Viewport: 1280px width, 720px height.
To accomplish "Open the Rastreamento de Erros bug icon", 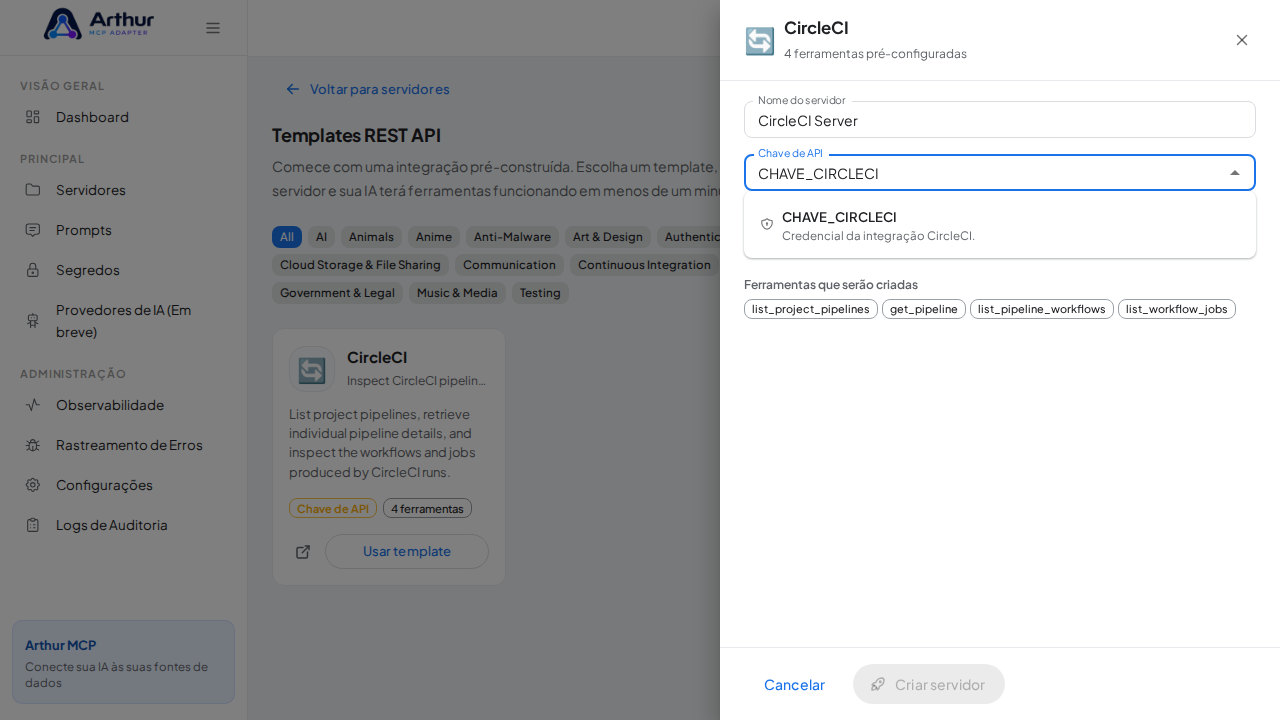I will pyautogui.click(x=33, y=445).
